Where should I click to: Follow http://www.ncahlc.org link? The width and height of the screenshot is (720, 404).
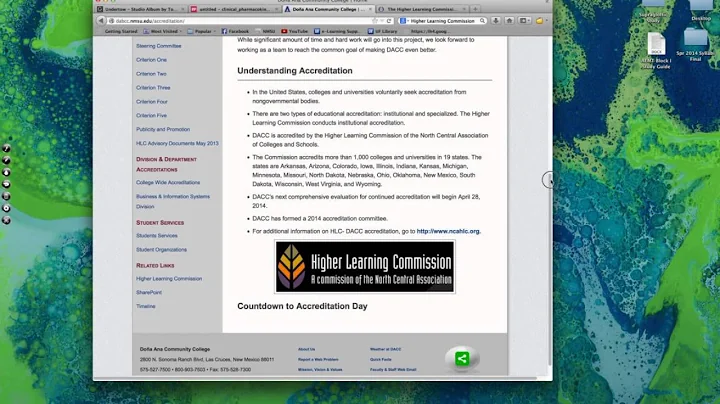pos(448,231)
